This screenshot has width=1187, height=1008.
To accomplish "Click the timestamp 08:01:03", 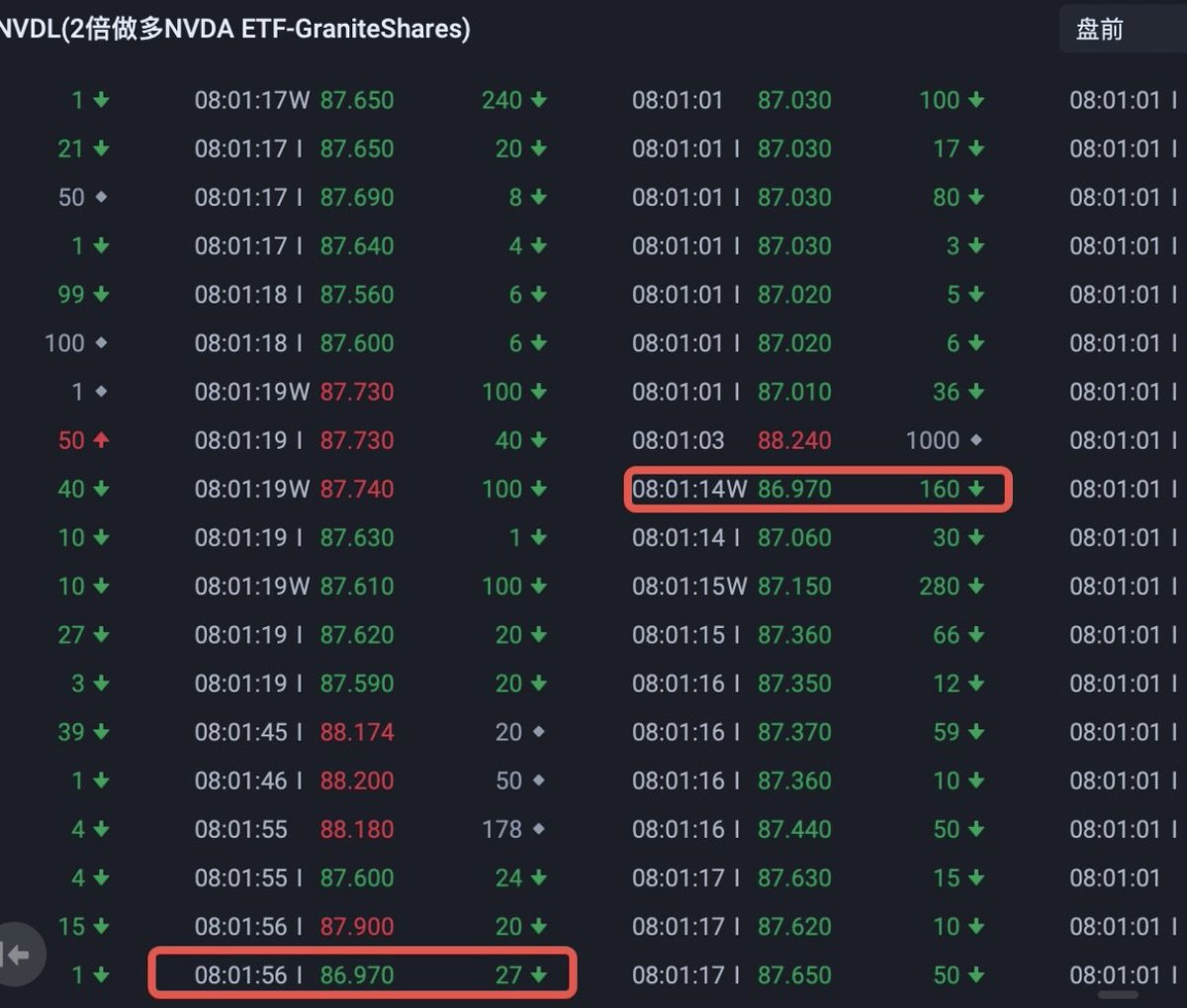I will coord(679,440).
